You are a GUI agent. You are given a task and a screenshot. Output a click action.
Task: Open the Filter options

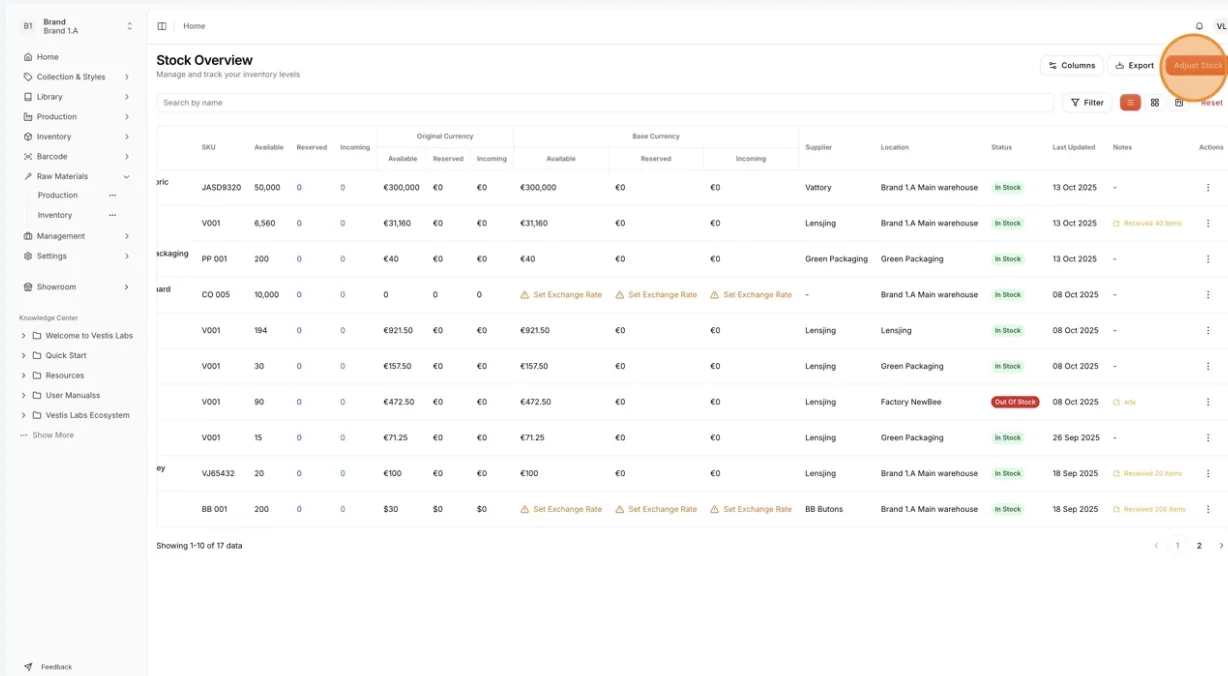click(x=1087, y=102)
